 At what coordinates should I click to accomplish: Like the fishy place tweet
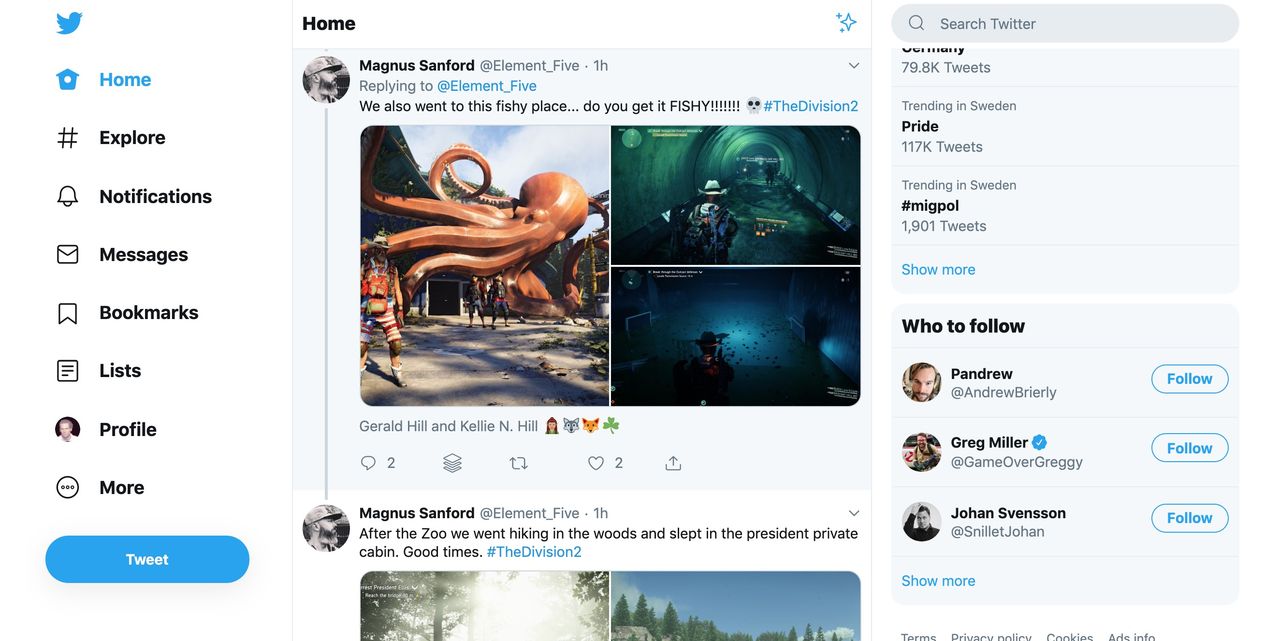(595, 462)
